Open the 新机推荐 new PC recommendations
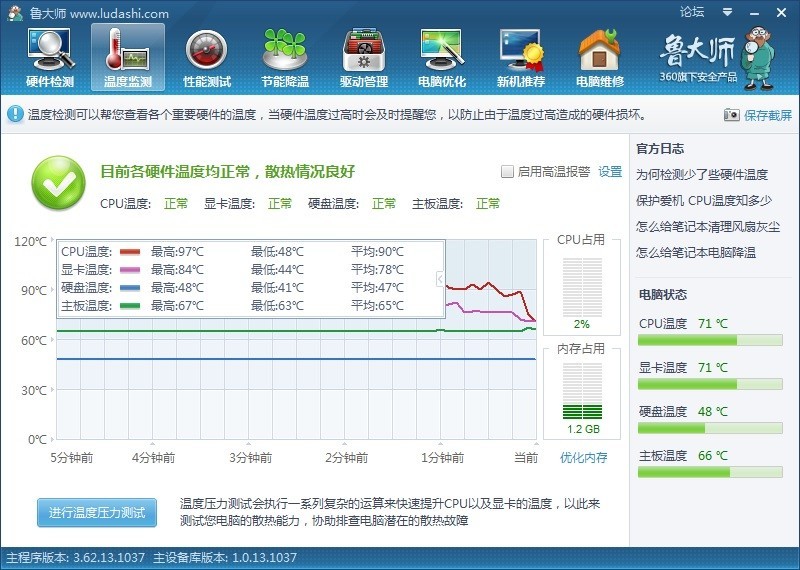The width and height of the screenshot is (800, 570). [521, 58]
